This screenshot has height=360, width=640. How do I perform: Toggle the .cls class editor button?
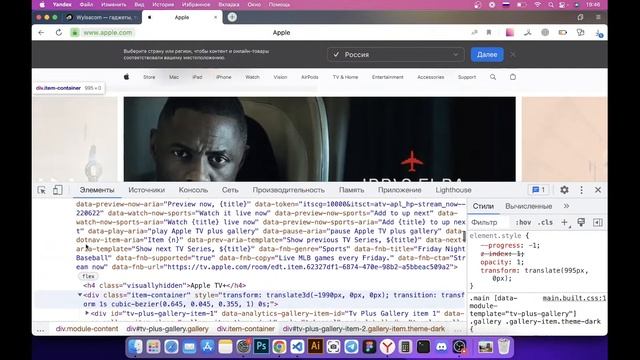[545, 222]
